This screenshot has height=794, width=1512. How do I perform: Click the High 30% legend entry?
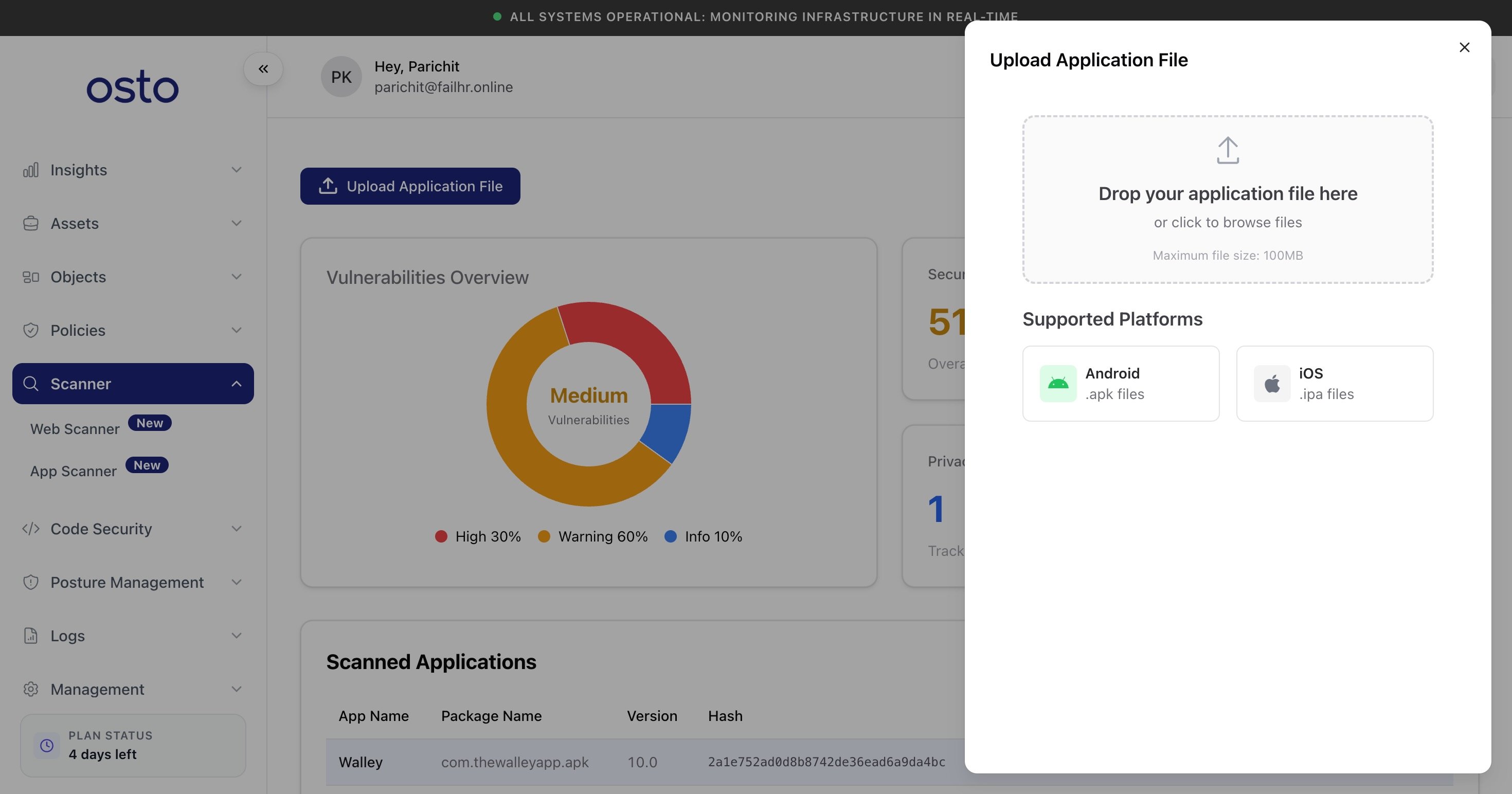[x=478, y=536]
